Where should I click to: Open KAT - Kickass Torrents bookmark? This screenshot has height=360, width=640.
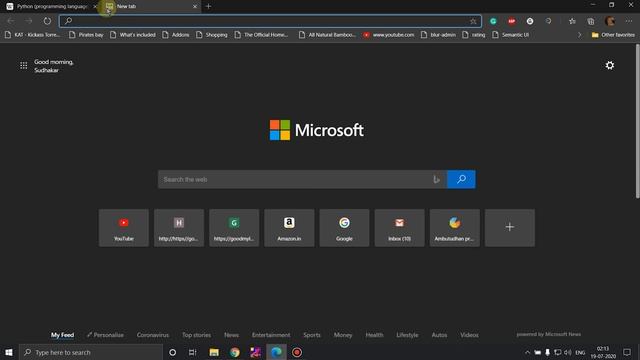[33, 35]
